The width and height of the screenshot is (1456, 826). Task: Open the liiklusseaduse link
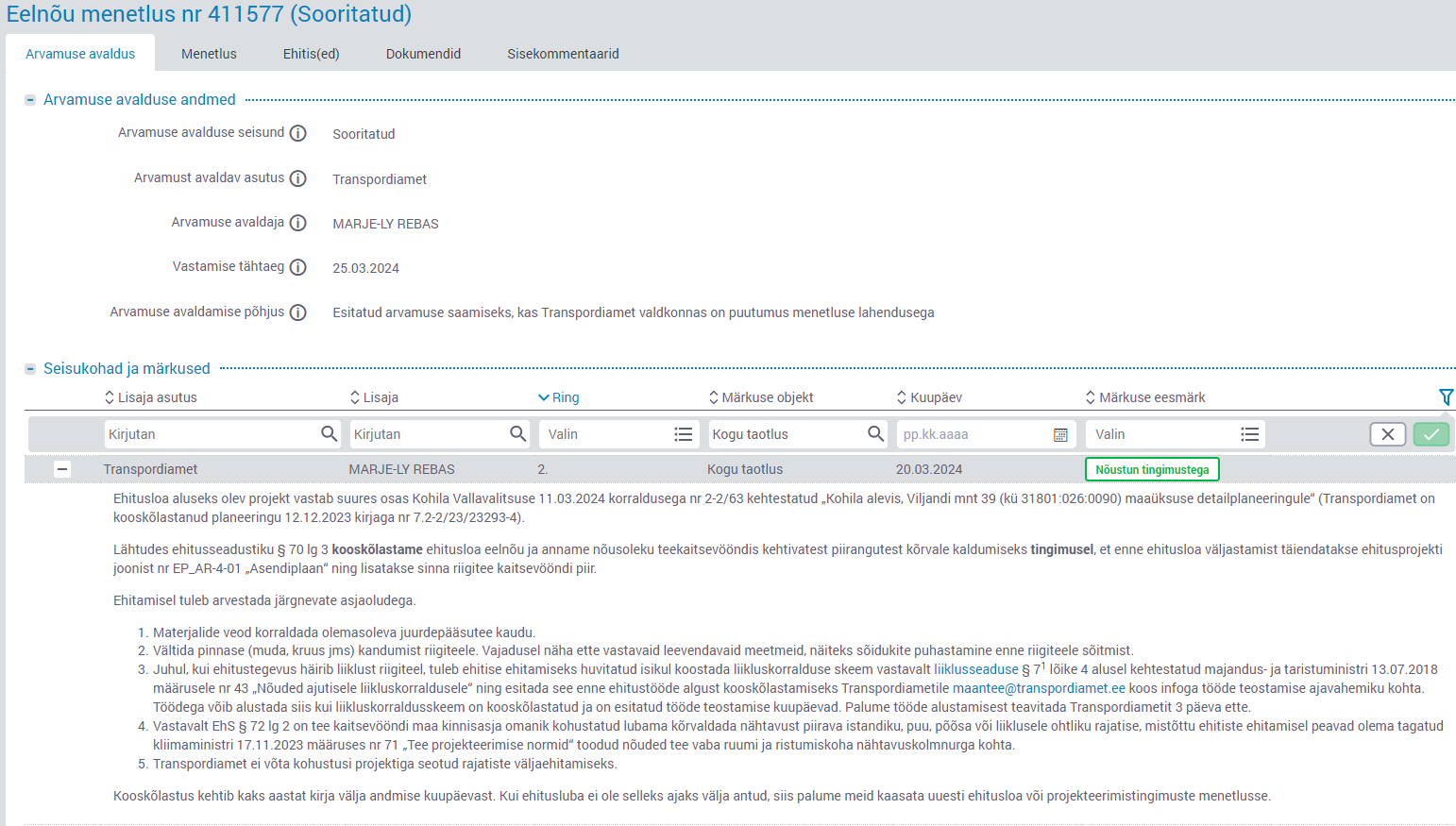tap(975, 669)
